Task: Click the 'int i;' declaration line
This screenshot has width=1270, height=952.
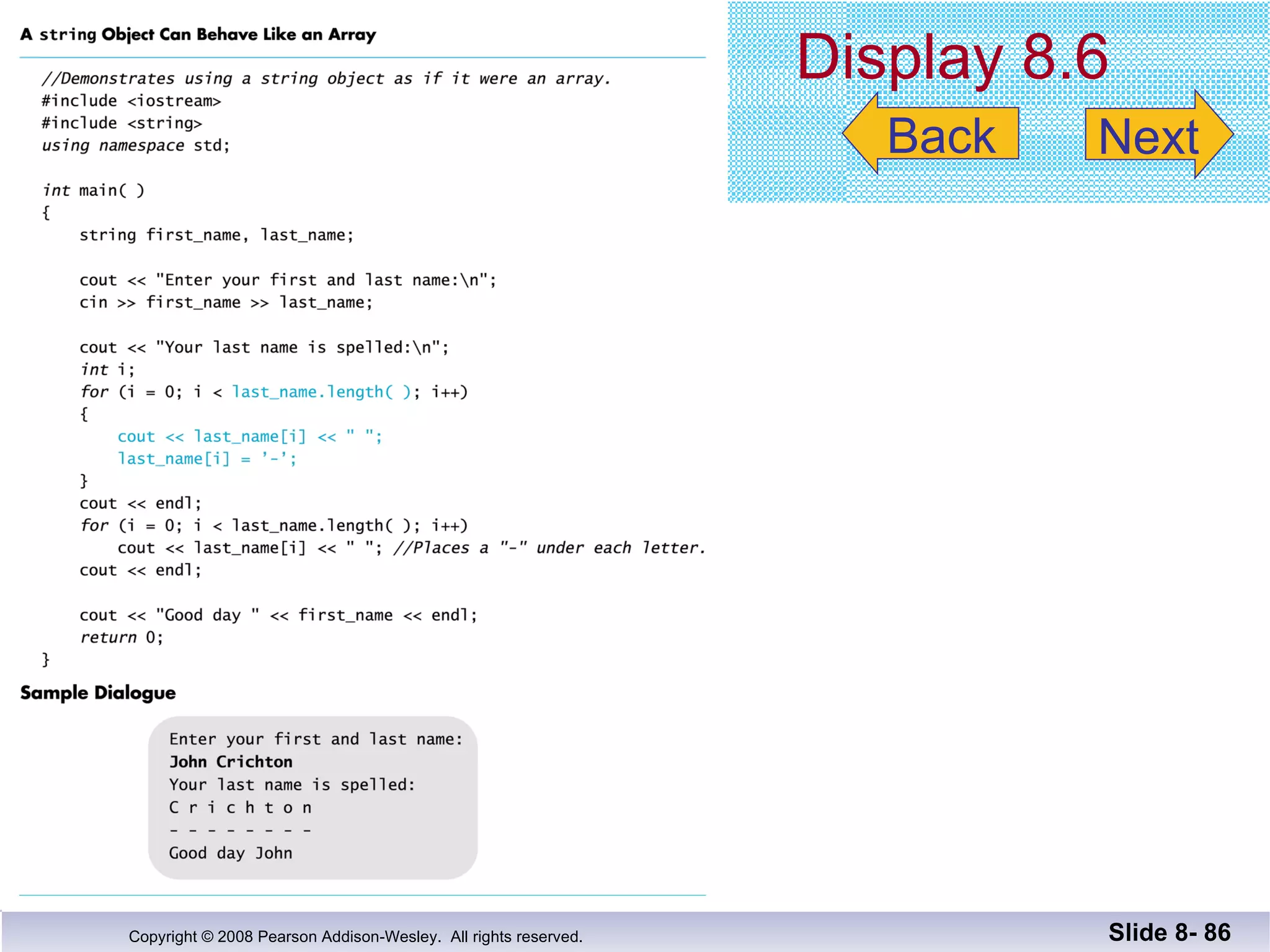Action: coord(107,369)
